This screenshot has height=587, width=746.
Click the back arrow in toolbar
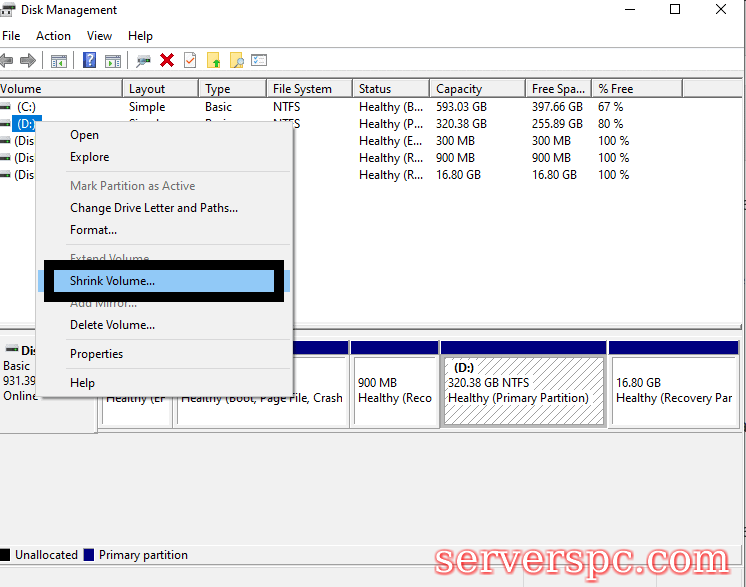pyautogui.click(x=9, y=60)
